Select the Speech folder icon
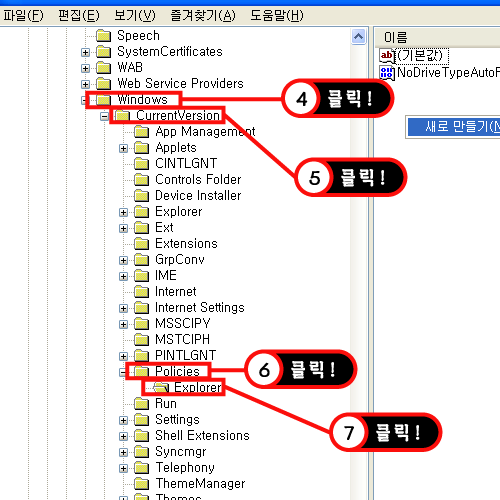 tap(104, 35)
